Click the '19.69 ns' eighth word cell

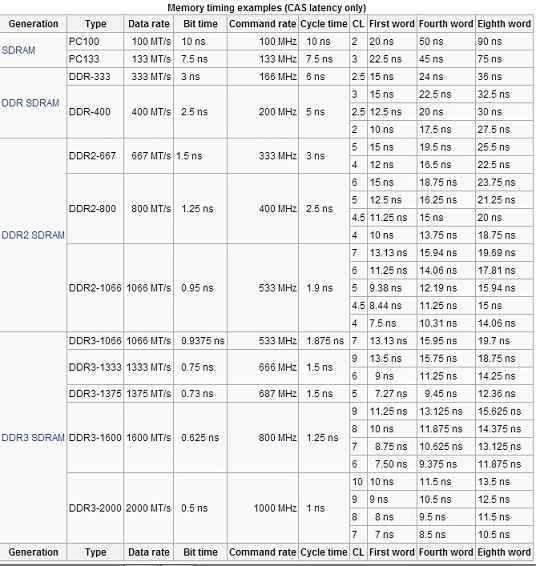[x=504, y=253]
